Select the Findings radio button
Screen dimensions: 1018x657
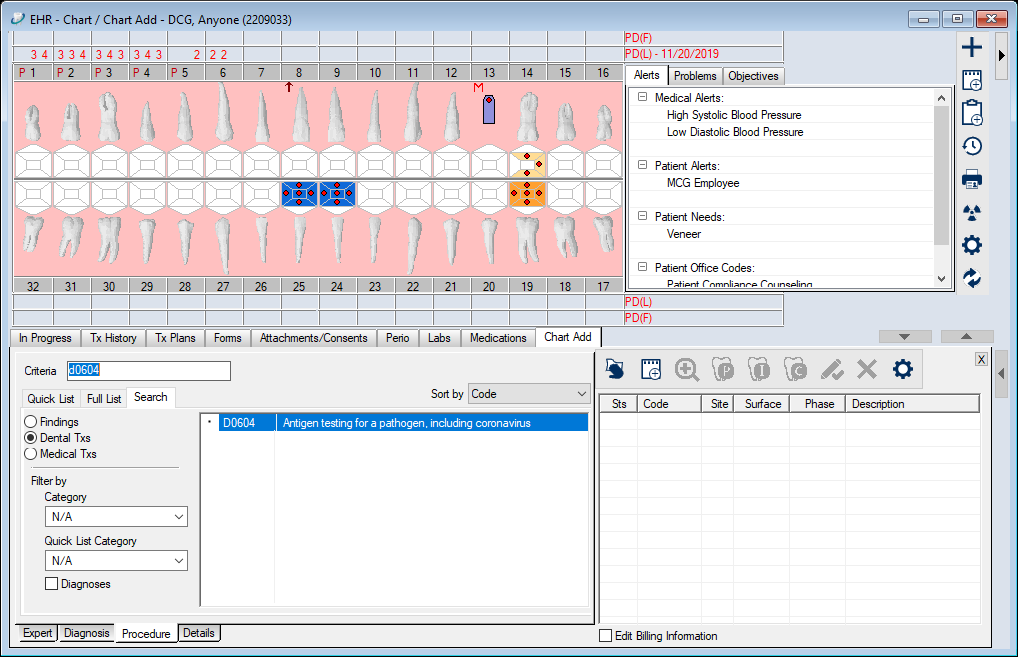[32, 422]
